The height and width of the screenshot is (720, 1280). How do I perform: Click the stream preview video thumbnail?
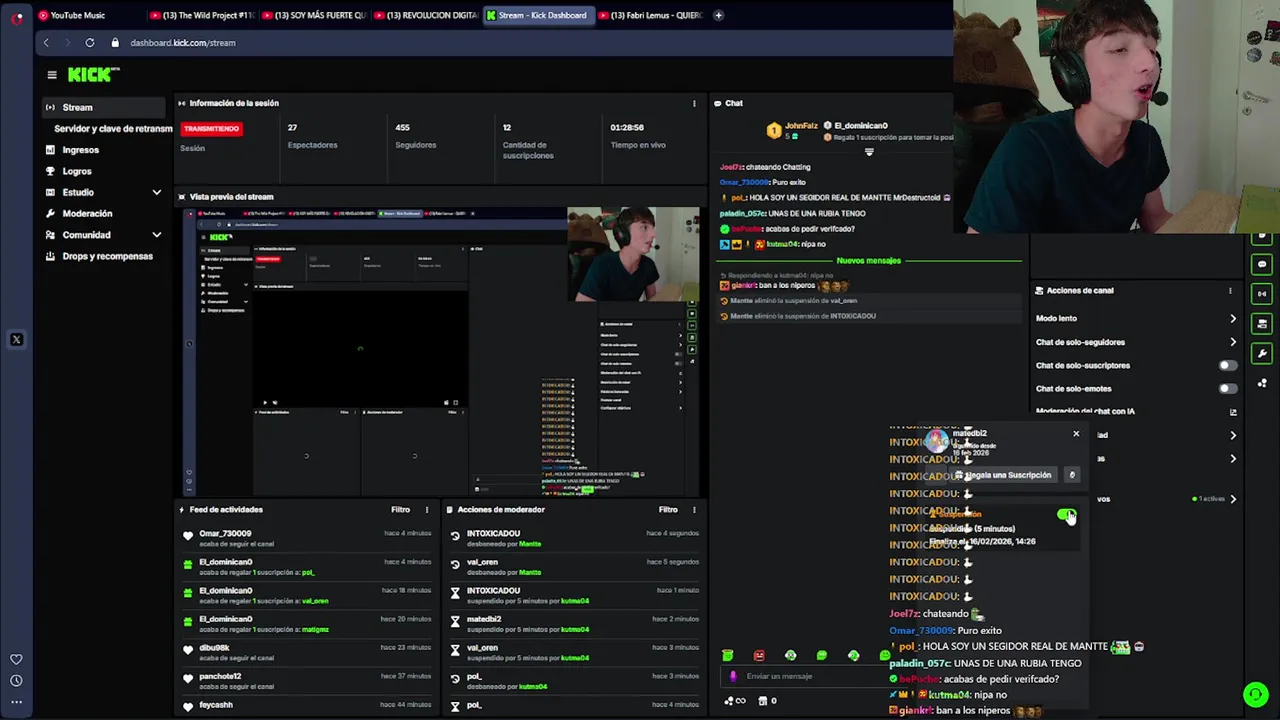coord(440,350)
